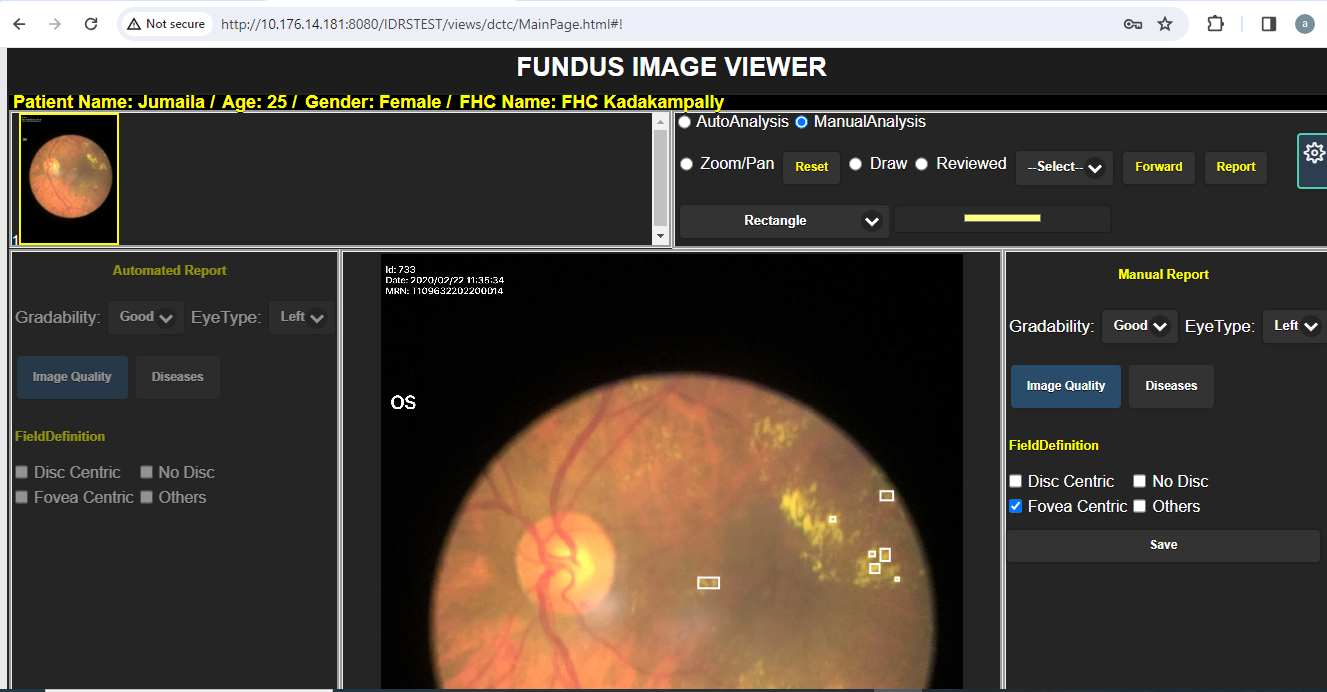Click the Forward button

click(1159, 167)
